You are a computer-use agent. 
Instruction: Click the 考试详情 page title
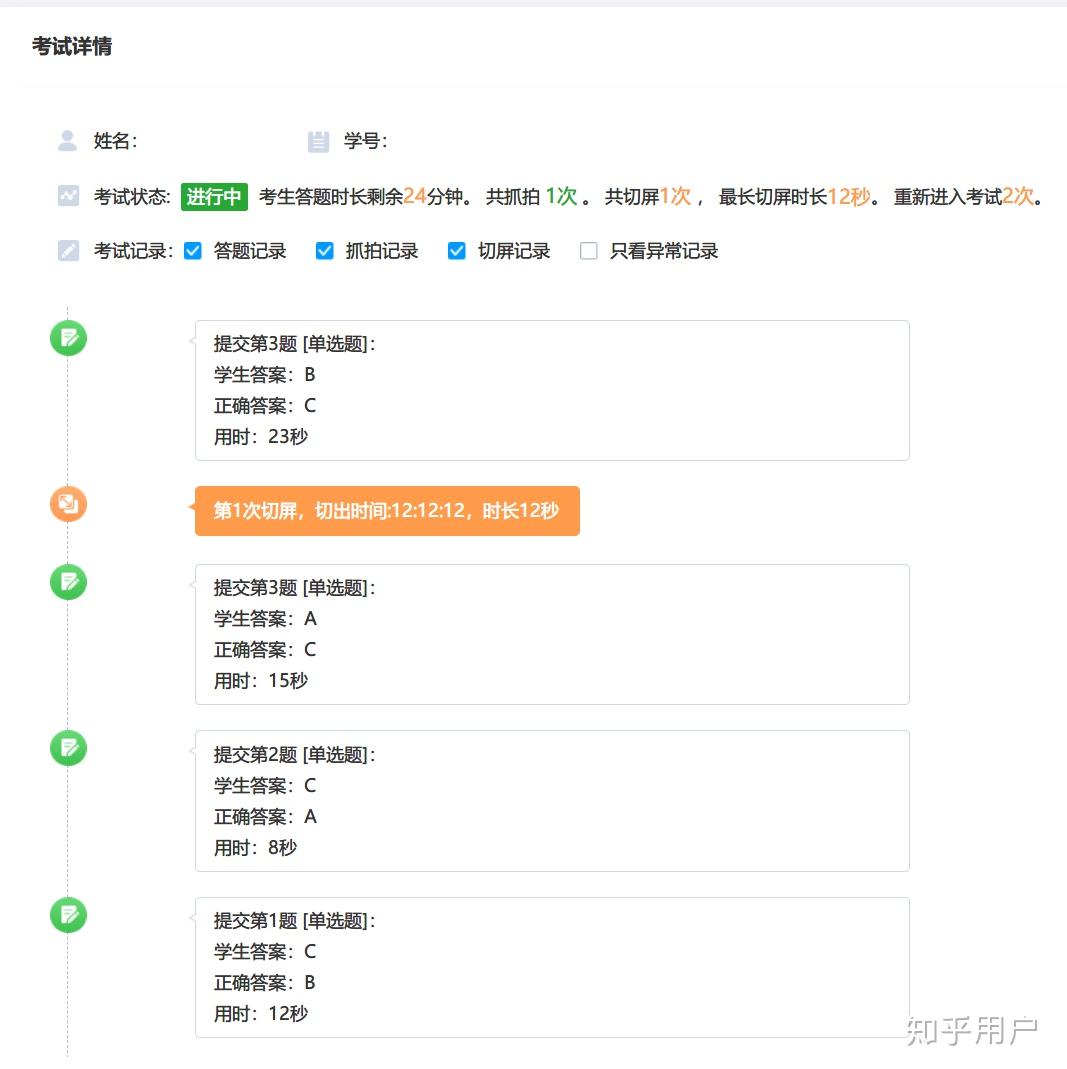(72, 46)
